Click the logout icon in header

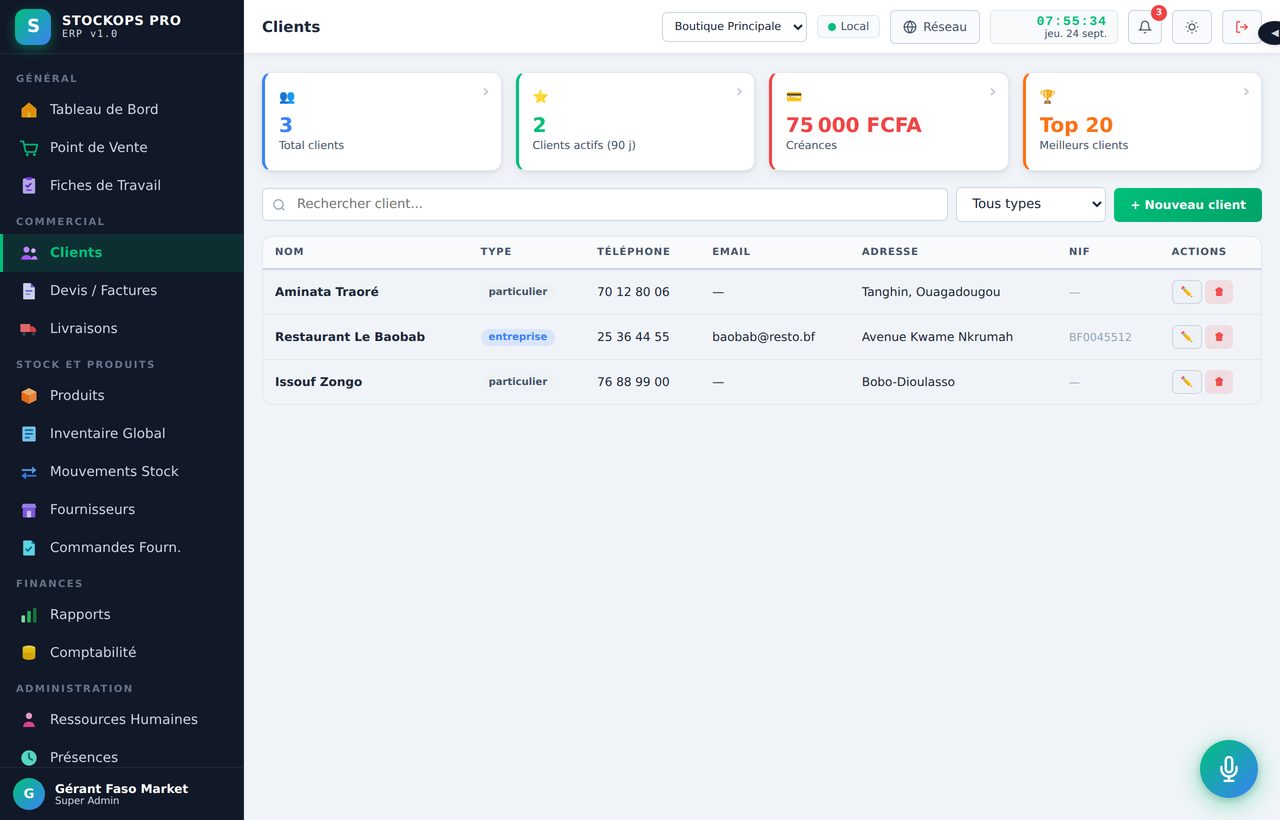1242,27
